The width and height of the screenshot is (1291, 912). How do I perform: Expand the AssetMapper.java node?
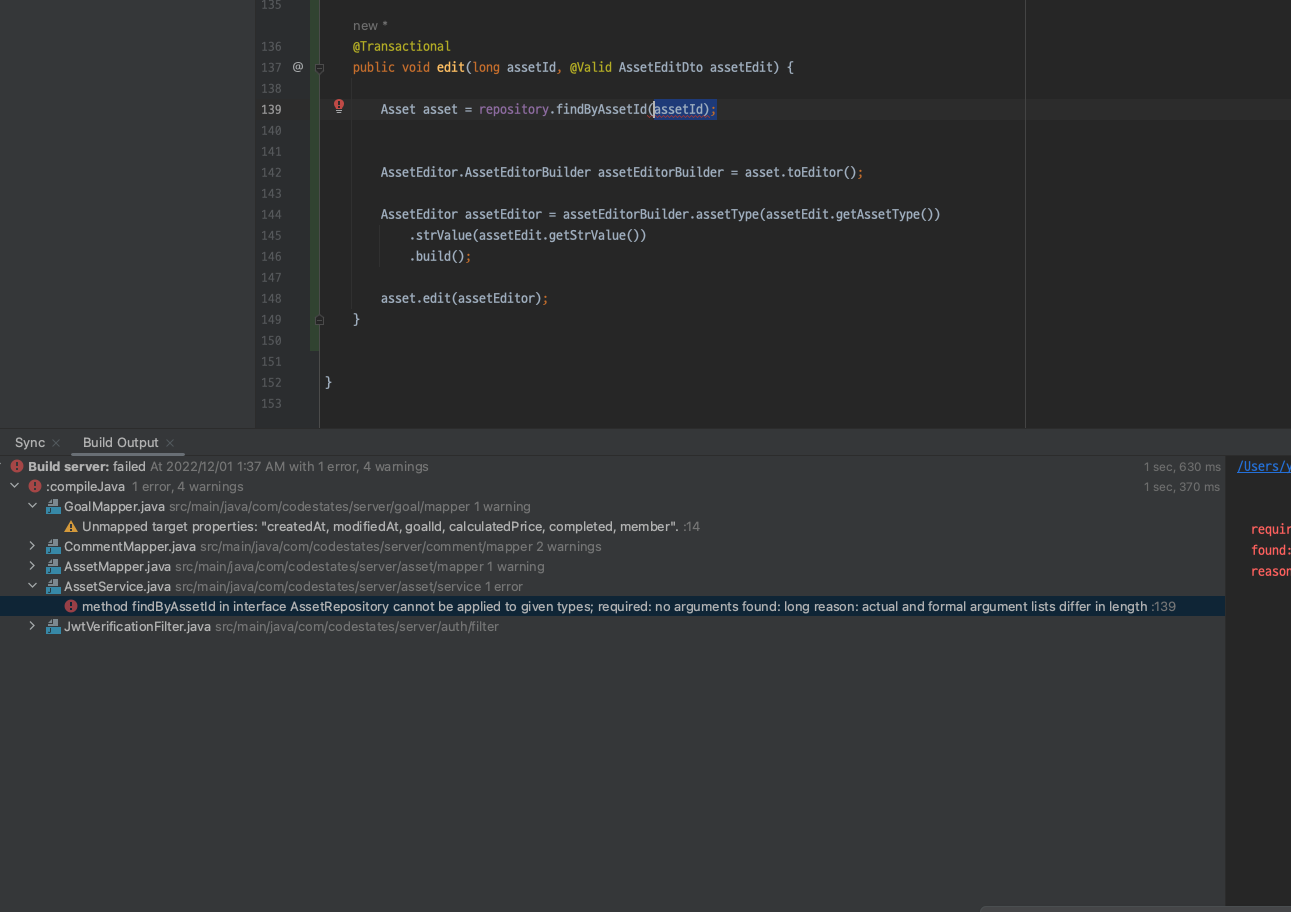coord(32,566)
